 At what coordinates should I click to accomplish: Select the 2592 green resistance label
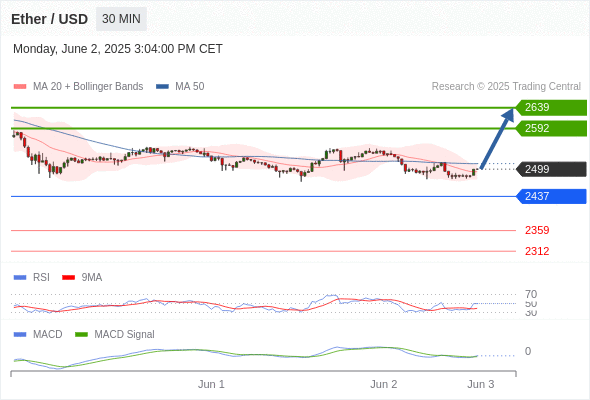click(x=551, y=128)
